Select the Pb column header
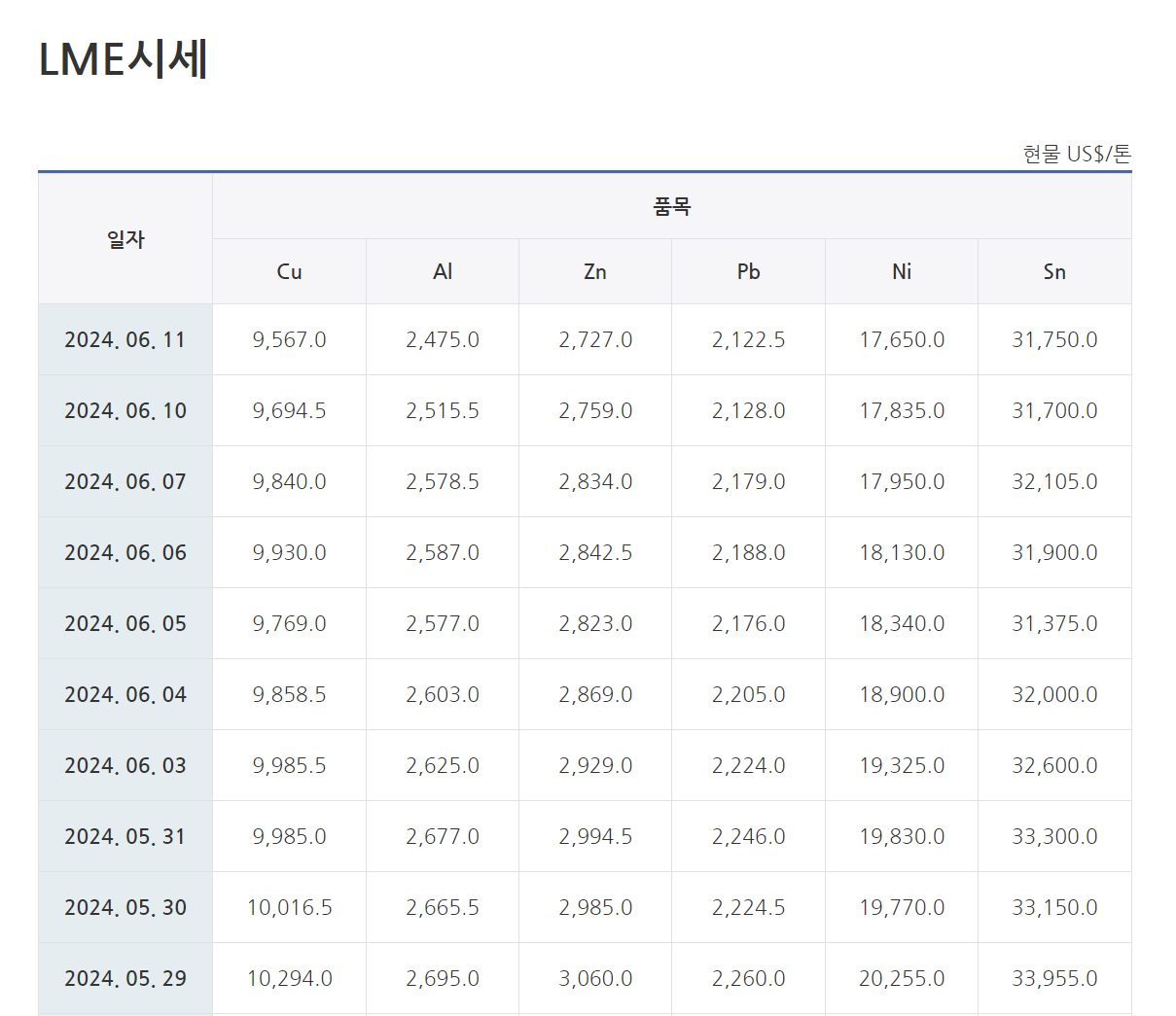 tap(748, 272)
